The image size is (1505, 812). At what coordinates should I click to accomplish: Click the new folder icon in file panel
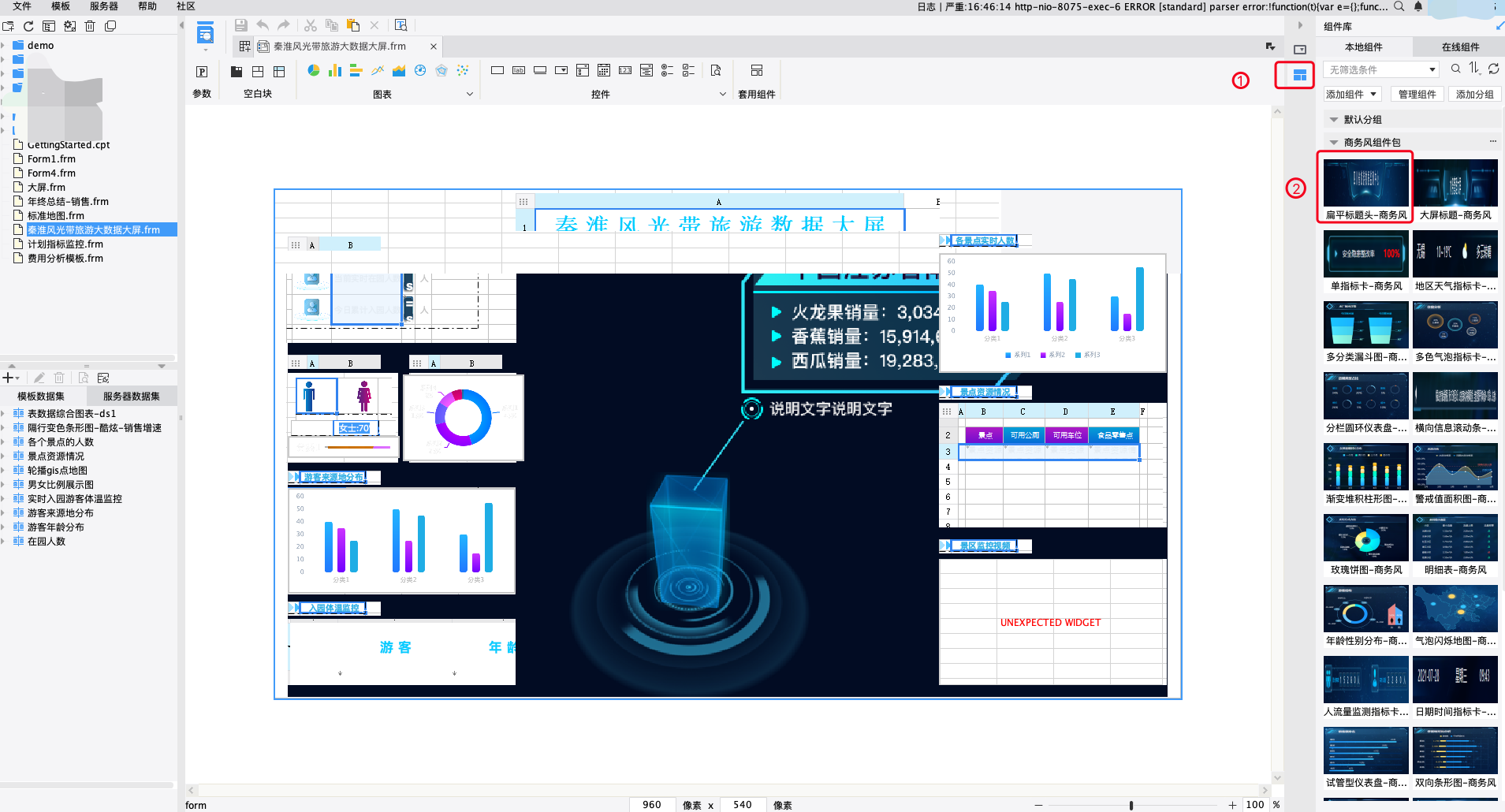[x=8, y=26]
